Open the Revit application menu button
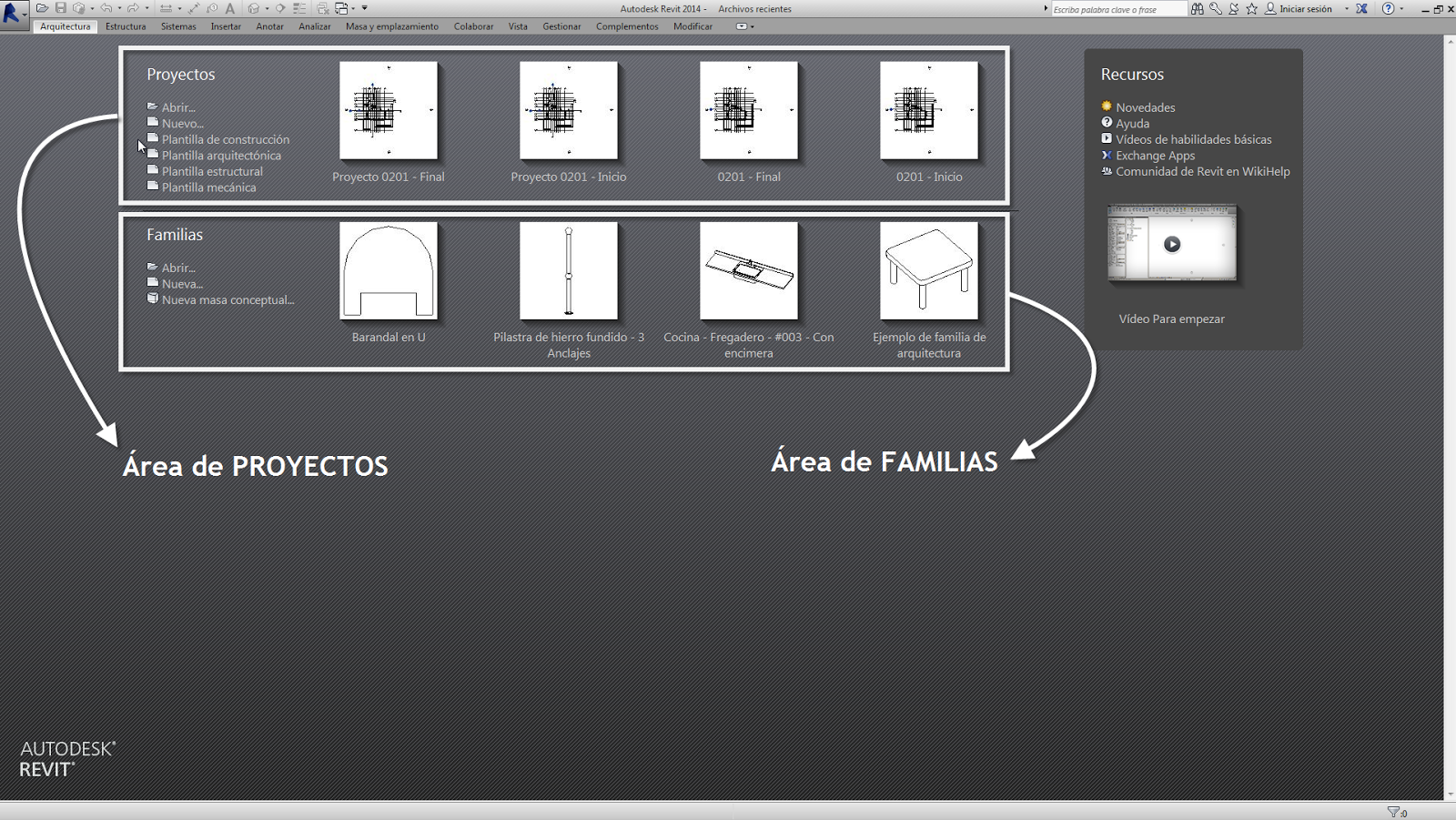The width and height of the screenshot is (1456, 820). (14, 14)
